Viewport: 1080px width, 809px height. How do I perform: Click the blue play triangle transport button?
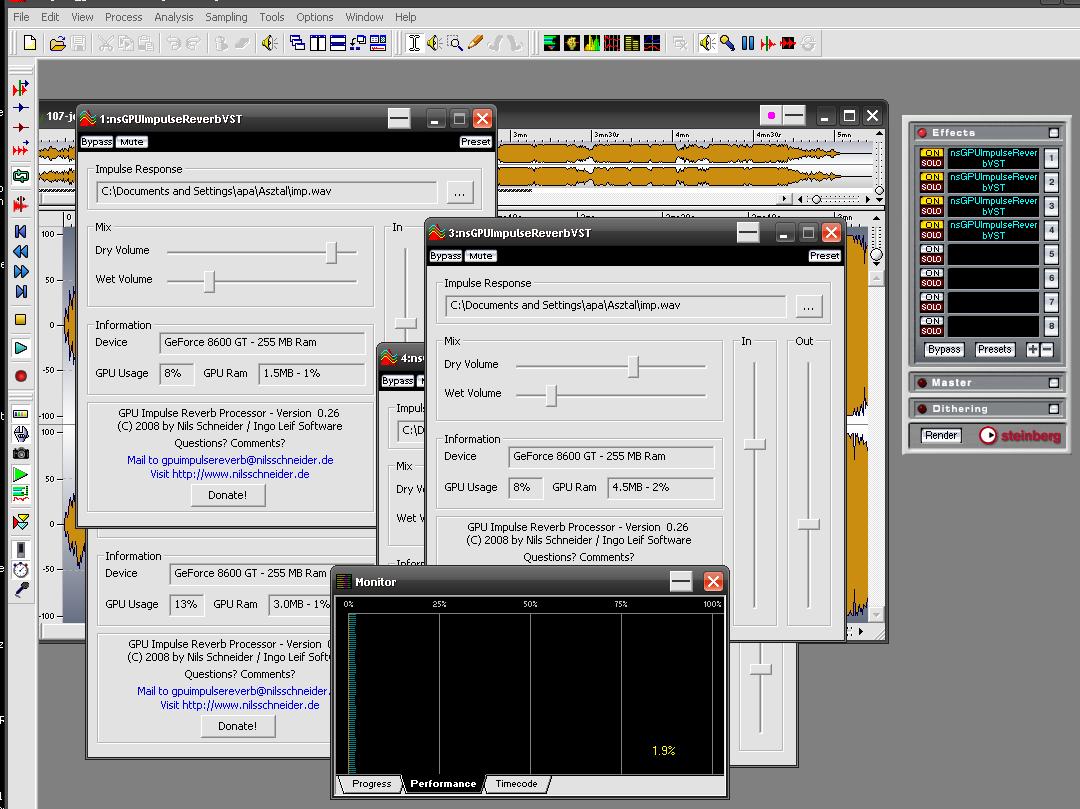(21, 348)
